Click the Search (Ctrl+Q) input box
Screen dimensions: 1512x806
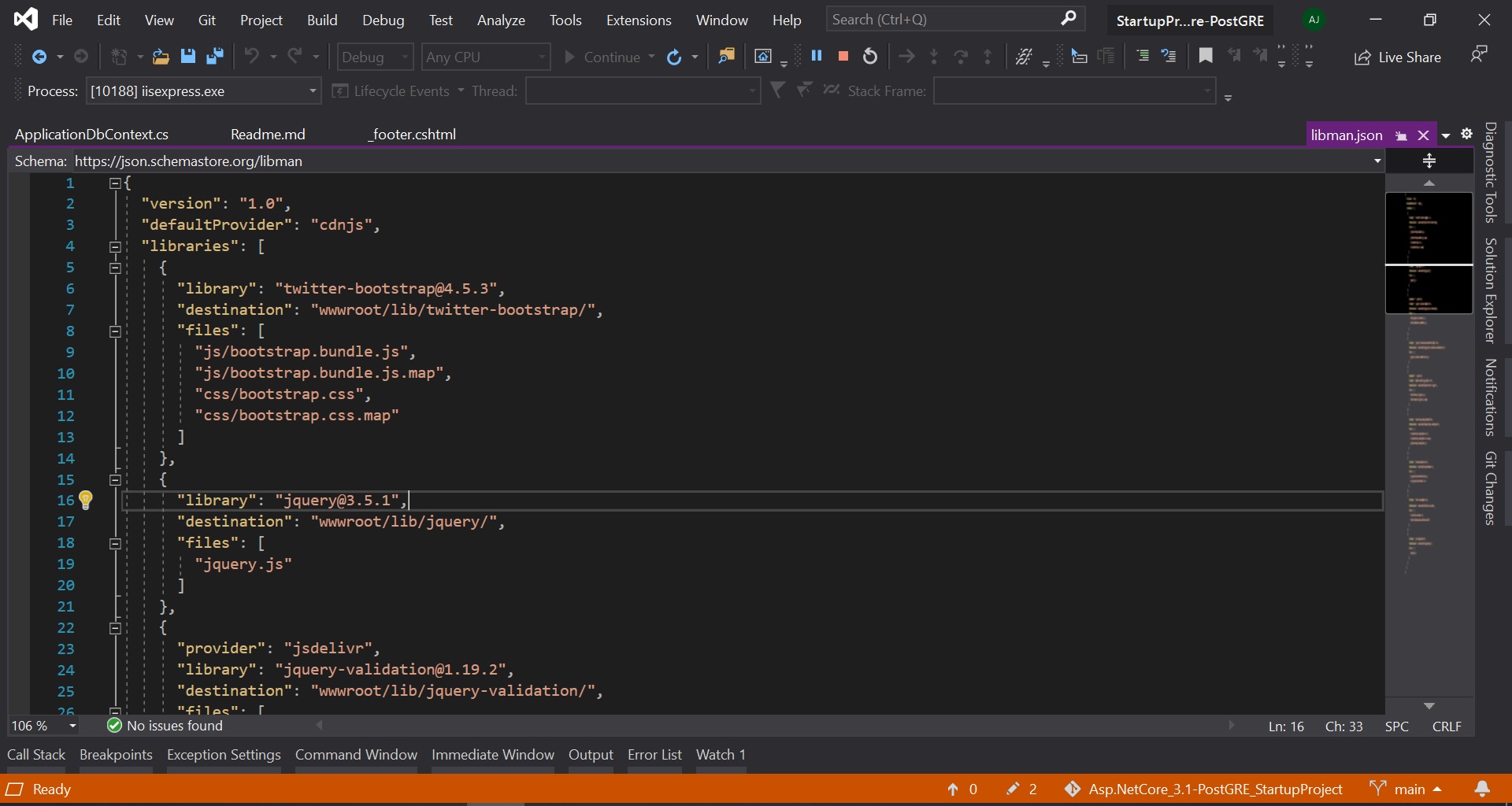click(954, 19)
